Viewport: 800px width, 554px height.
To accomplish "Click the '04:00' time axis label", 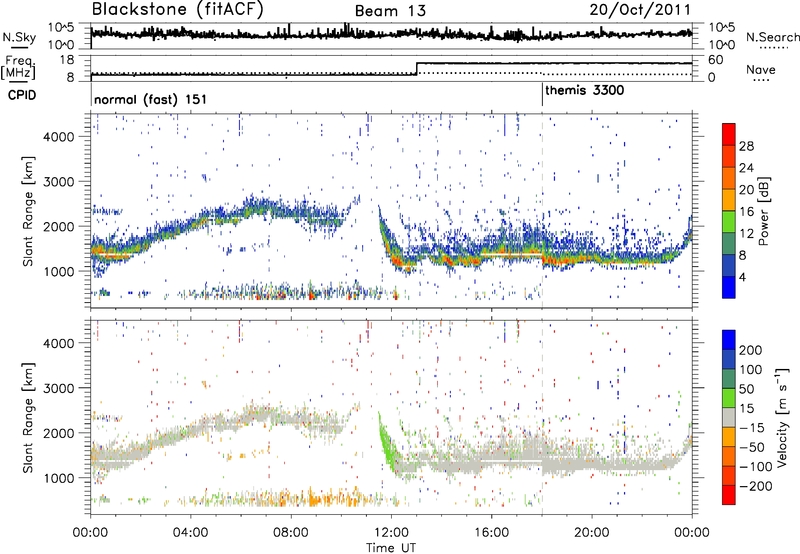I will pyautogui.click(x=191, y=533).
